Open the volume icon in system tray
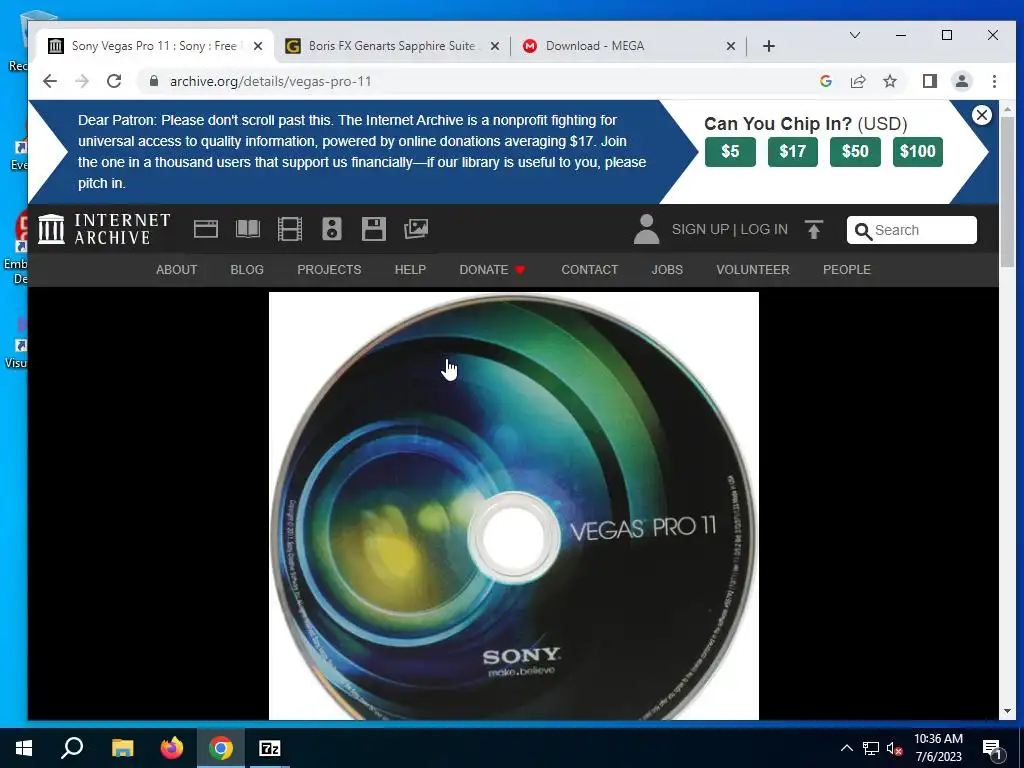 [894, 748]
